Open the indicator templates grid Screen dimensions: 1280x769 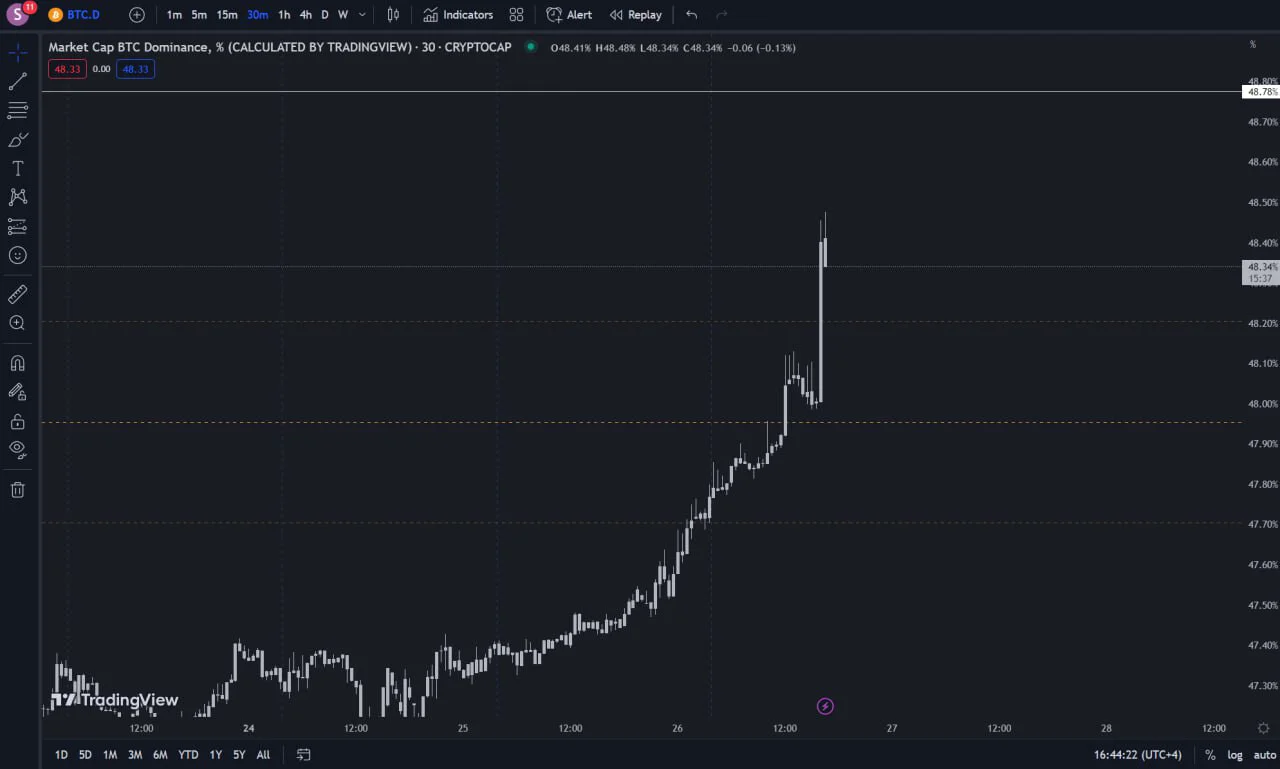[516, 15]
